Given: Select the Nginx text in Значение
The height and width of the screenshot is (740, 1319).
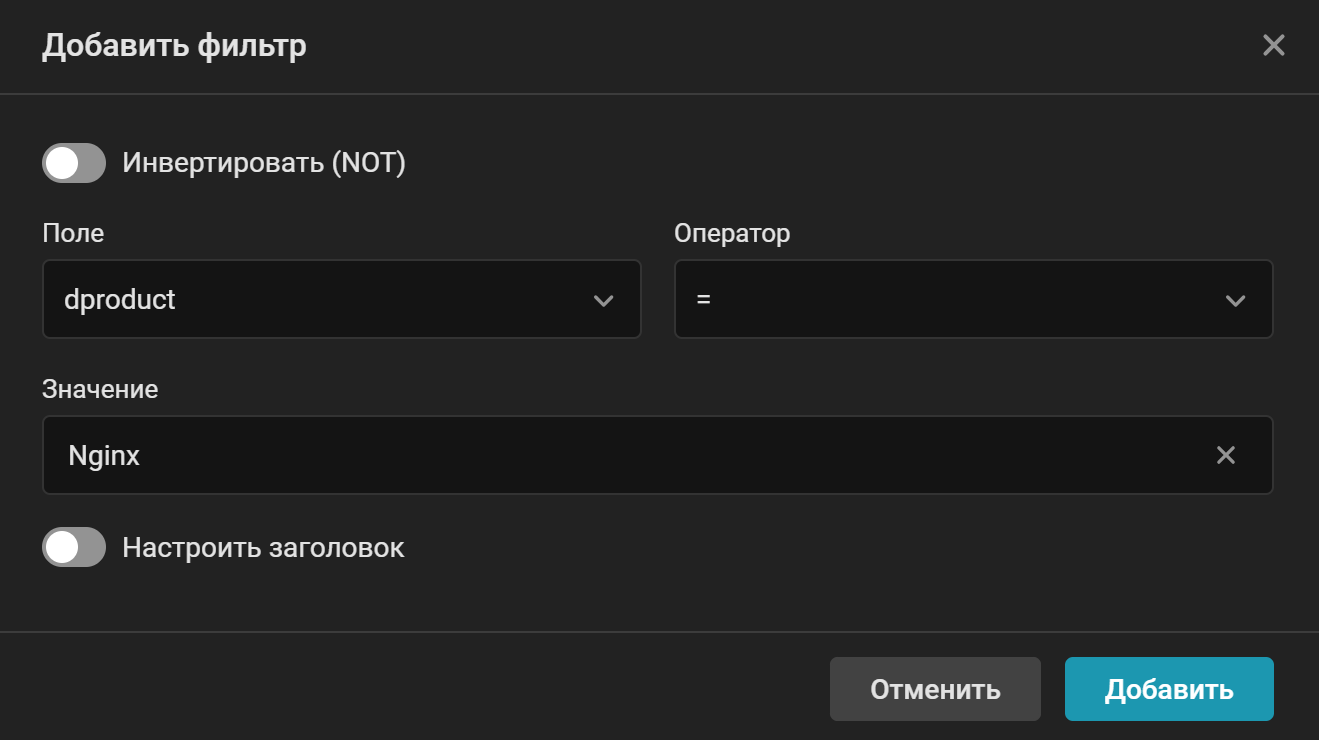Looking at the screenshot, I should click(102, 455).
